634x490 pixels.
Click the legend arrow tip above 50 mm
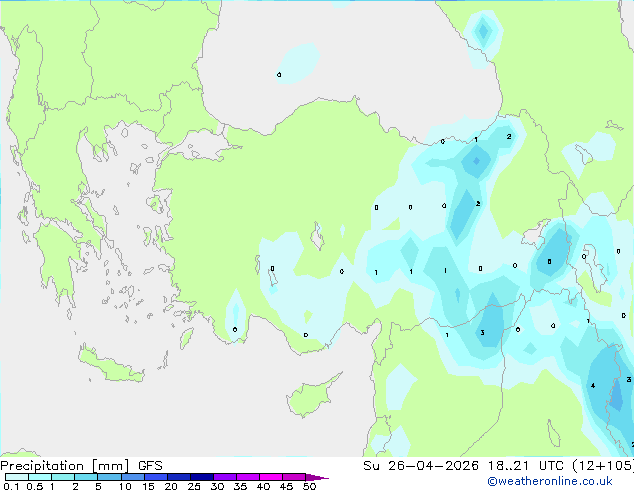coord(317,477)
